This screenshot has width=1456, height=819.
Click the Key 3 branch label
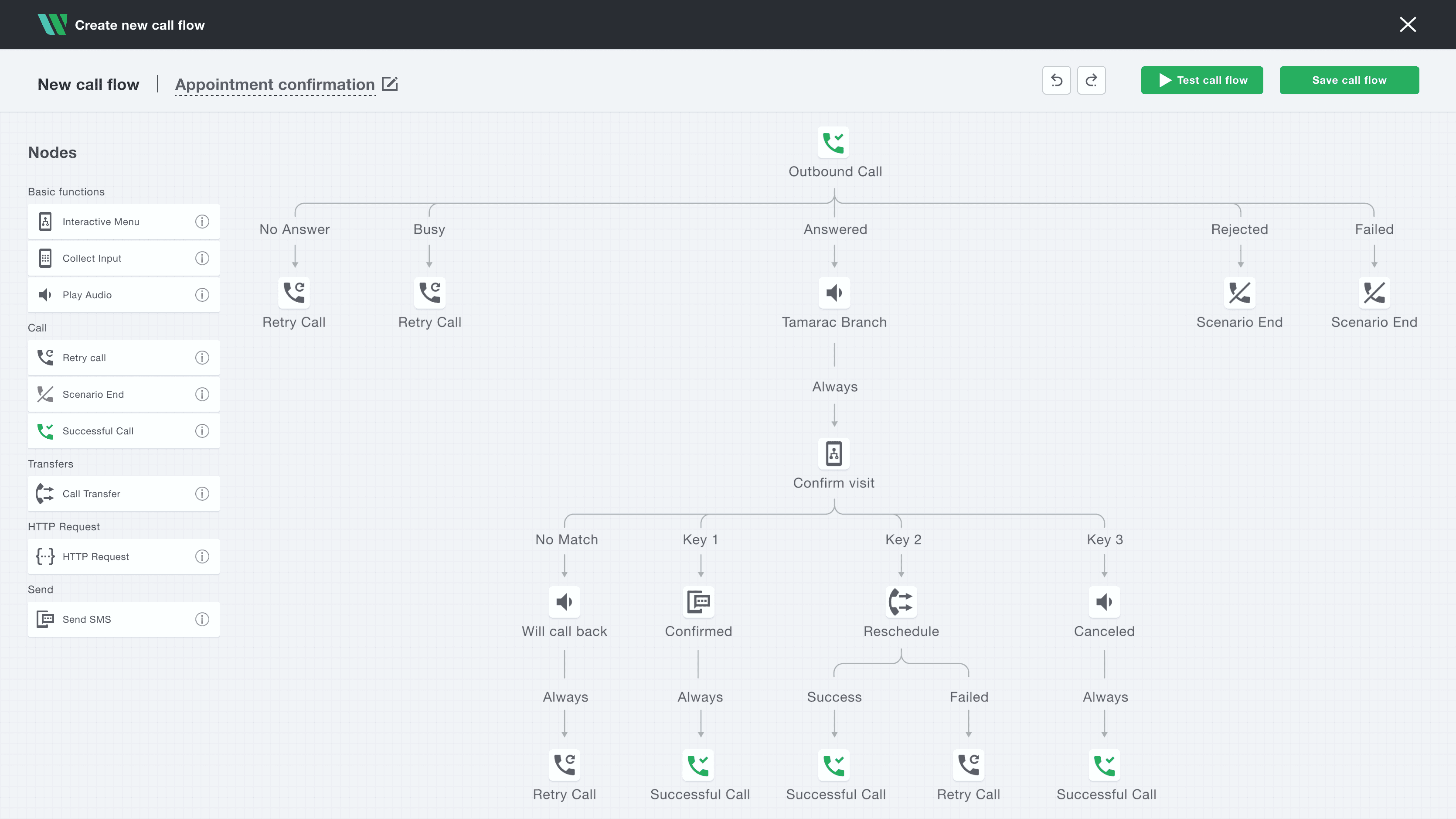click(x=1105, y=539)
